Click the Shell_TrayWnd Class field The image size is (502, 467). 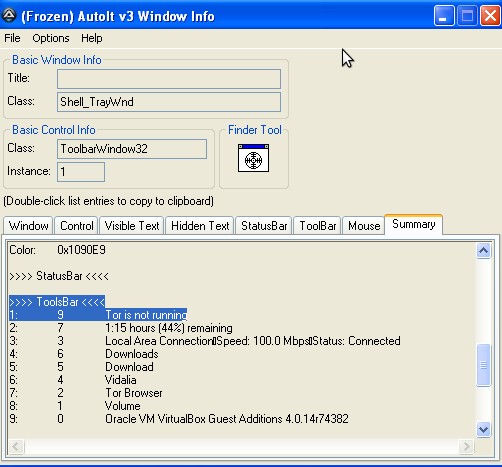[x=169, y=102]
